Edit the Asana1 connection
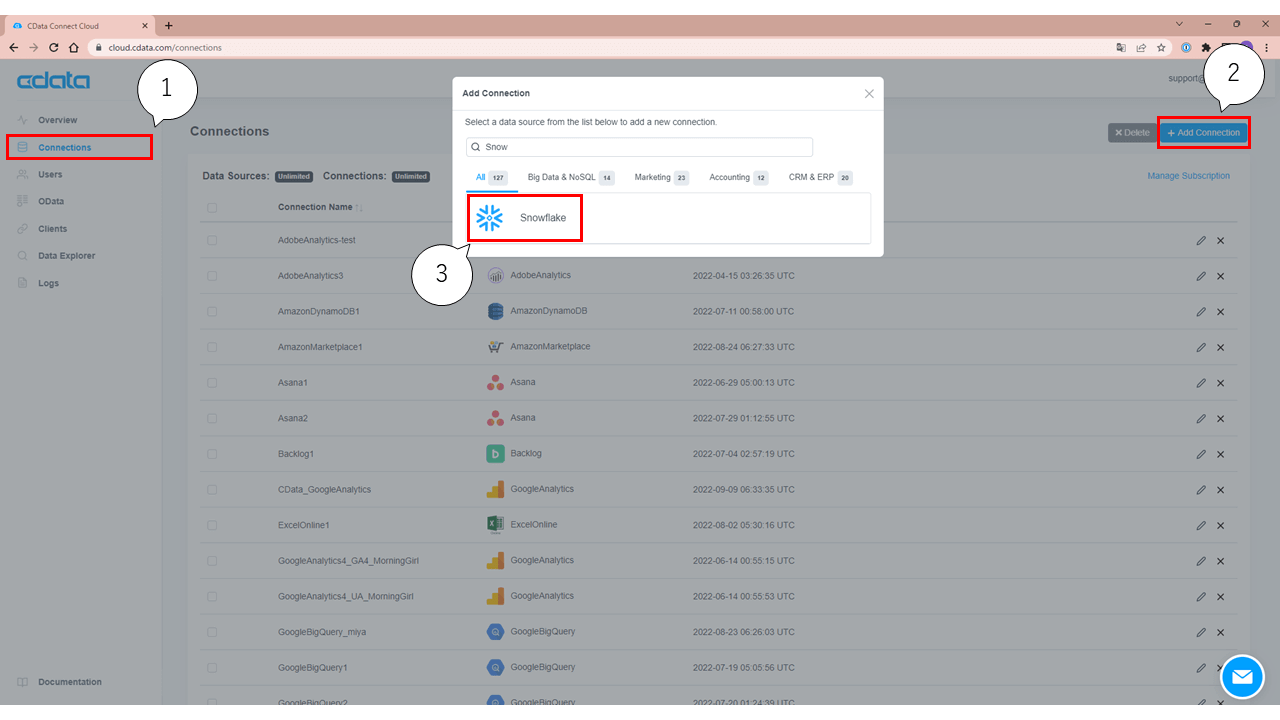This screenshot has width=1280, height=720. point(1201,382)
